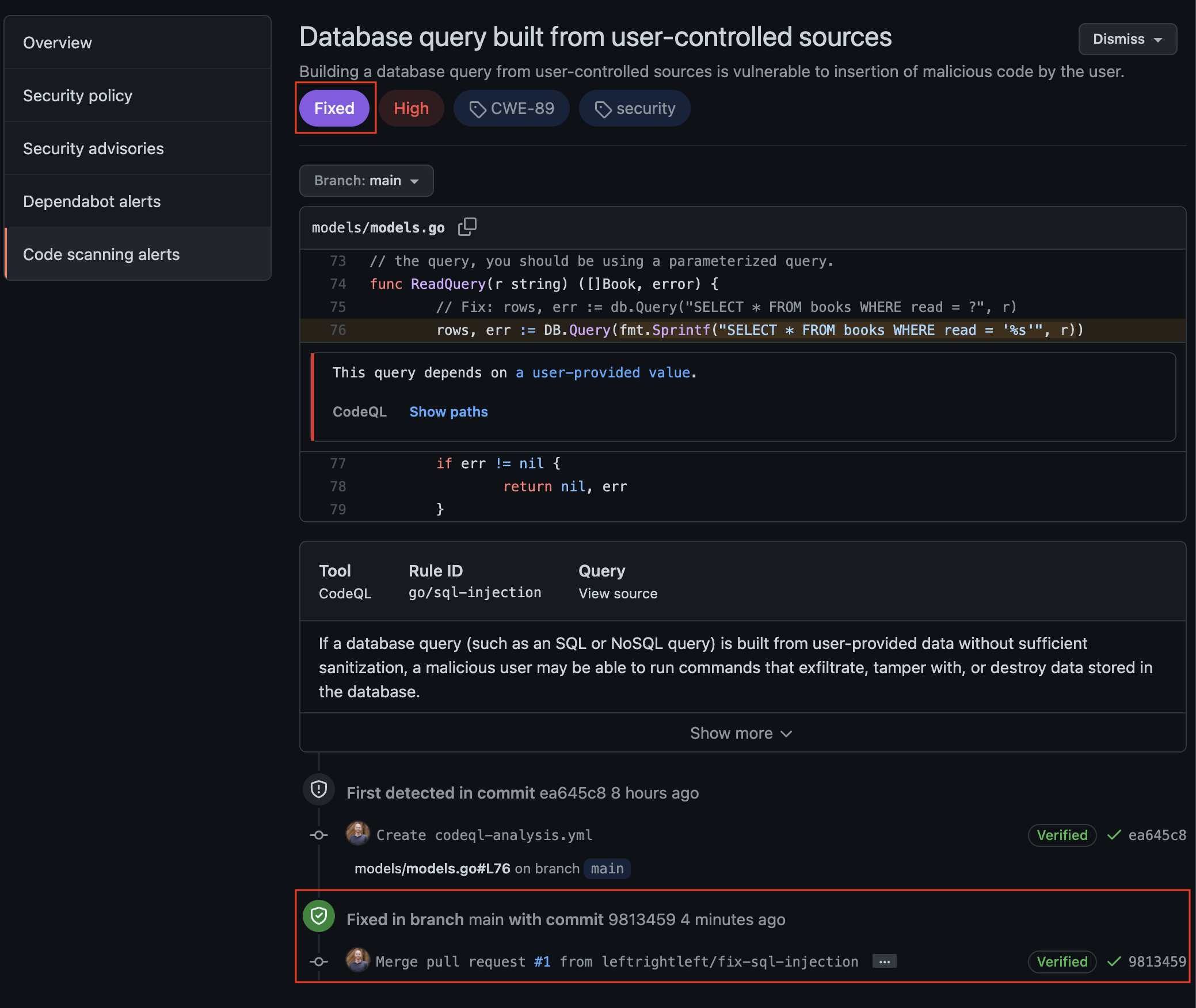Open the Dismiss dropdown
Screen dimensions: 1196x1008
point(1127,39)
